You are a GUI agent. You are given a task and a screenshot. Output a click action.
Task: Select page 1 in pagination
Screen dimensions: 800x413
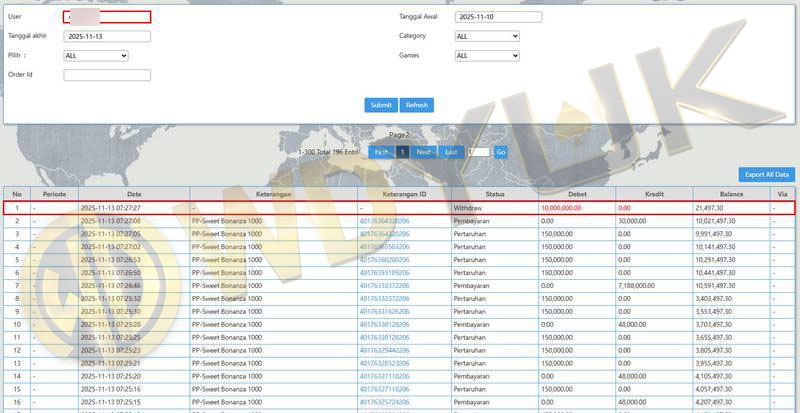click(402, 152)
